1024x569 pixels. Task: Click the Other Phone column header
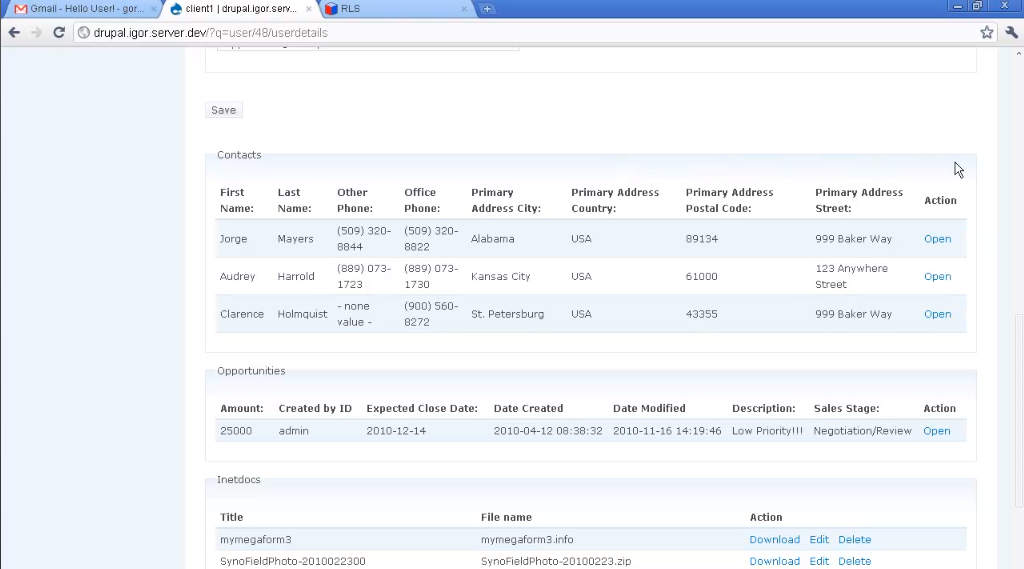click(x=355, y=200)
